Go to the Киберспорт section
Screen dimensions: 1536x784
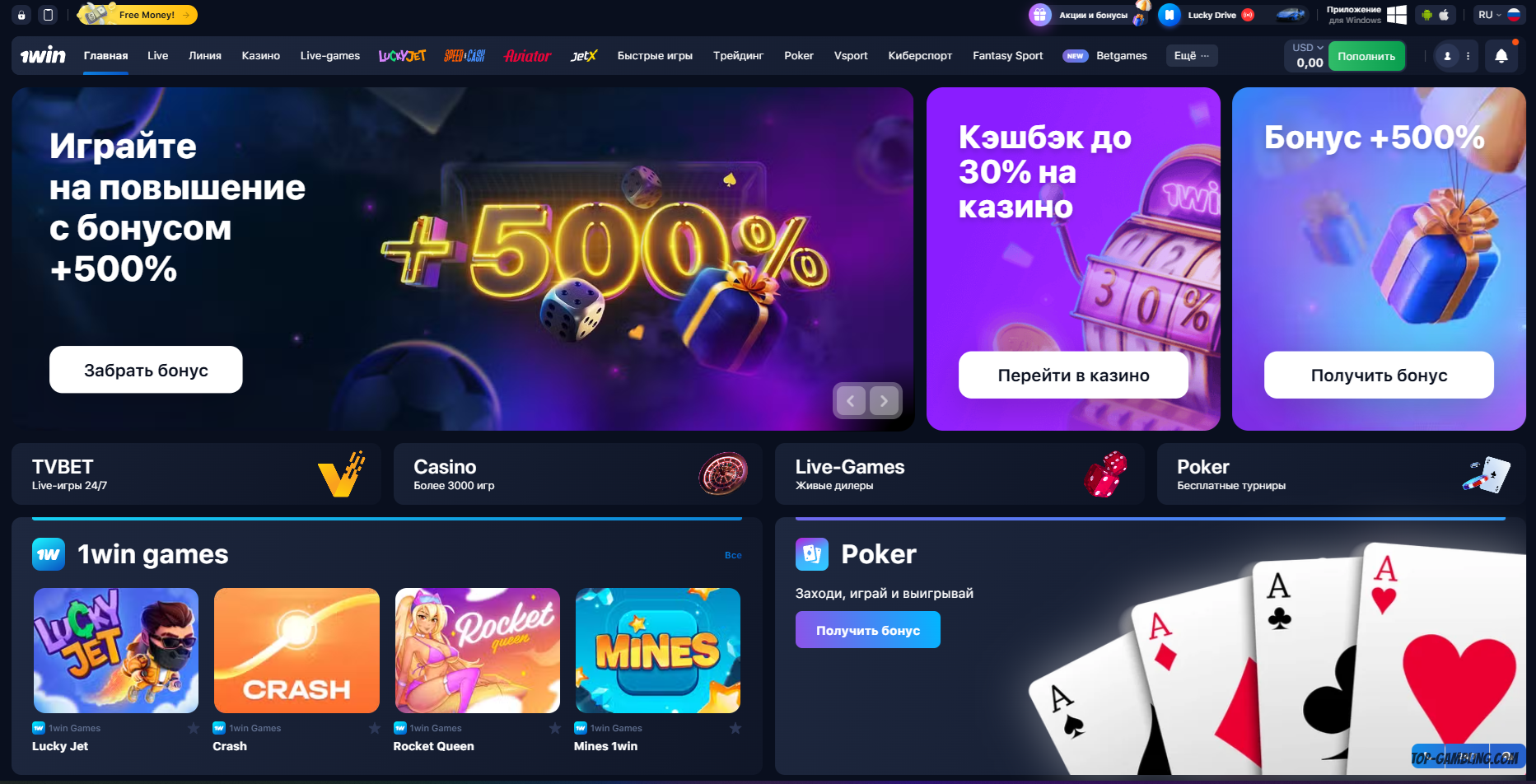[x=920, y=56]
